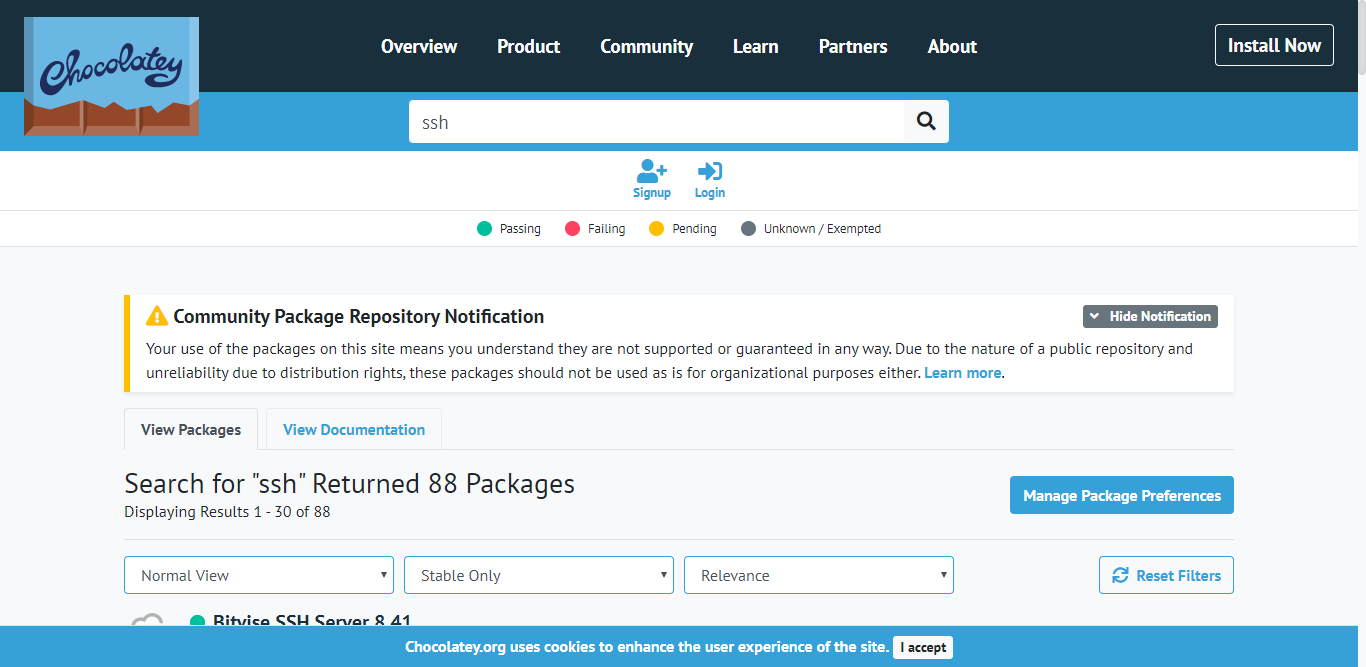Viewport: 1366px width, 667px height.
Task: Open Bitvise SSH Server 8.41 package
Action: (312, 622)
